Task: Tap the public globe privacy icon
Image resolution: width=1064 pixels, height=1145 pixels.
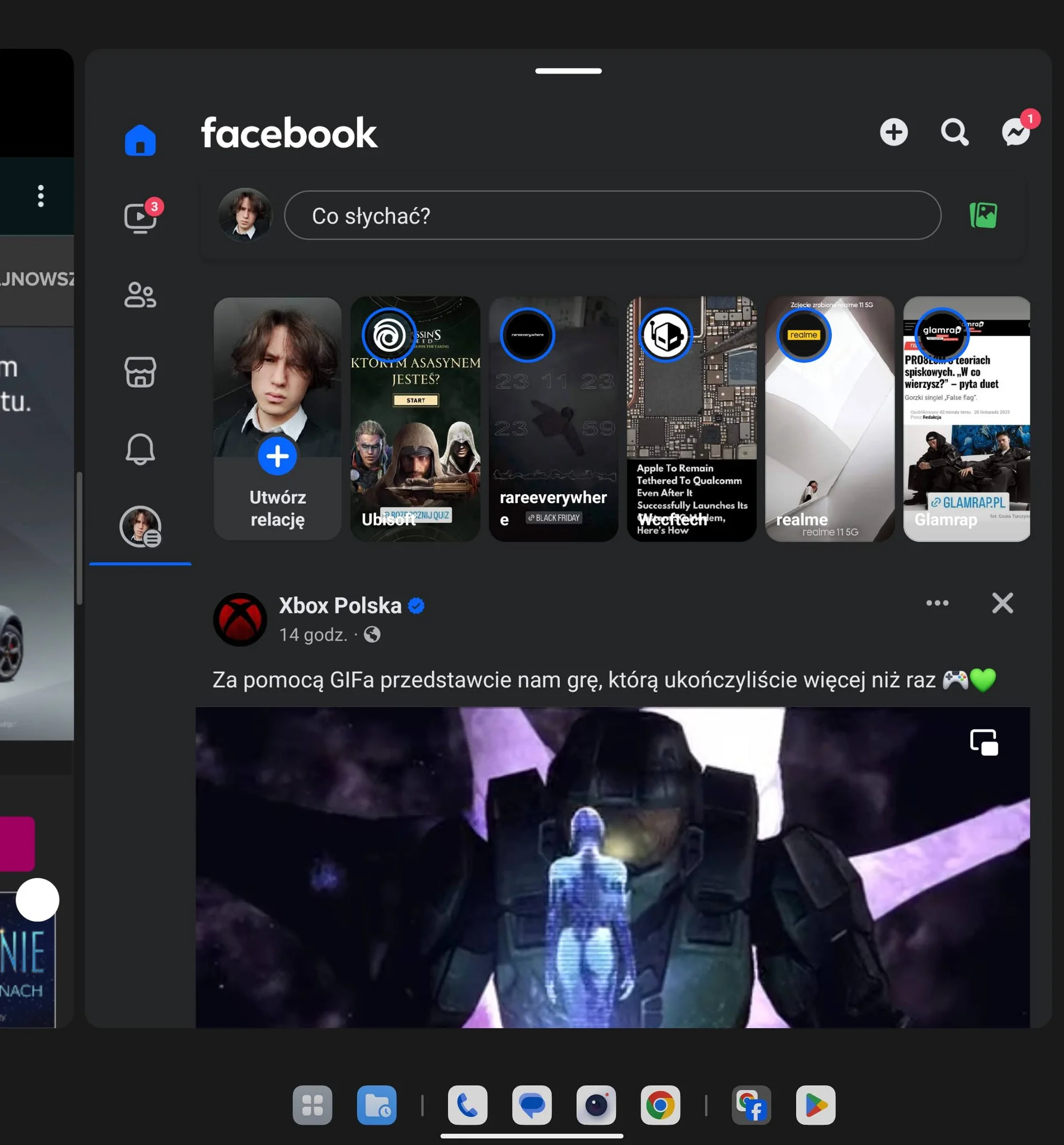Action: (373, 635)
